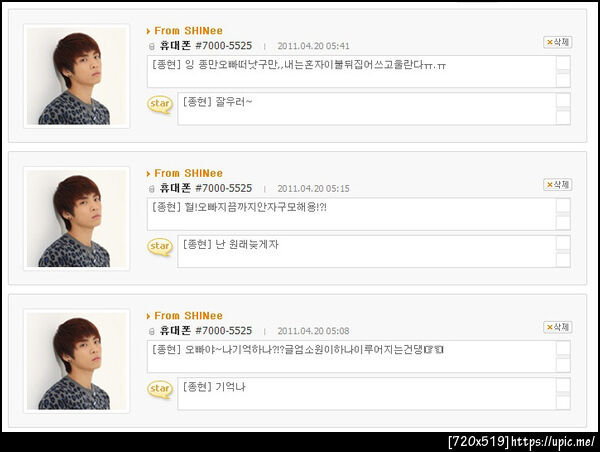Open the profile photo in the 05:41 message
Image resolution: width=600 pixels, height=452 pixels.
77,76
